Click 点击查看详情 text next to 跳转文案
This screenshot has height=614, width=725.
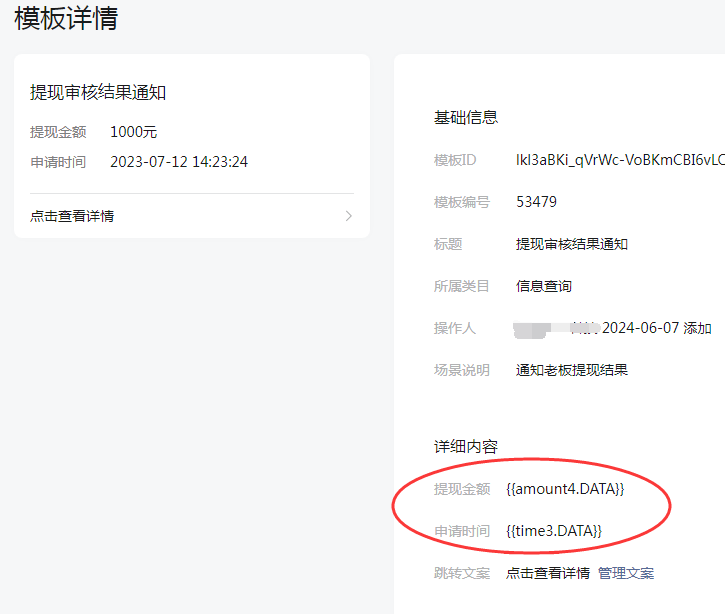coord(547,573)
